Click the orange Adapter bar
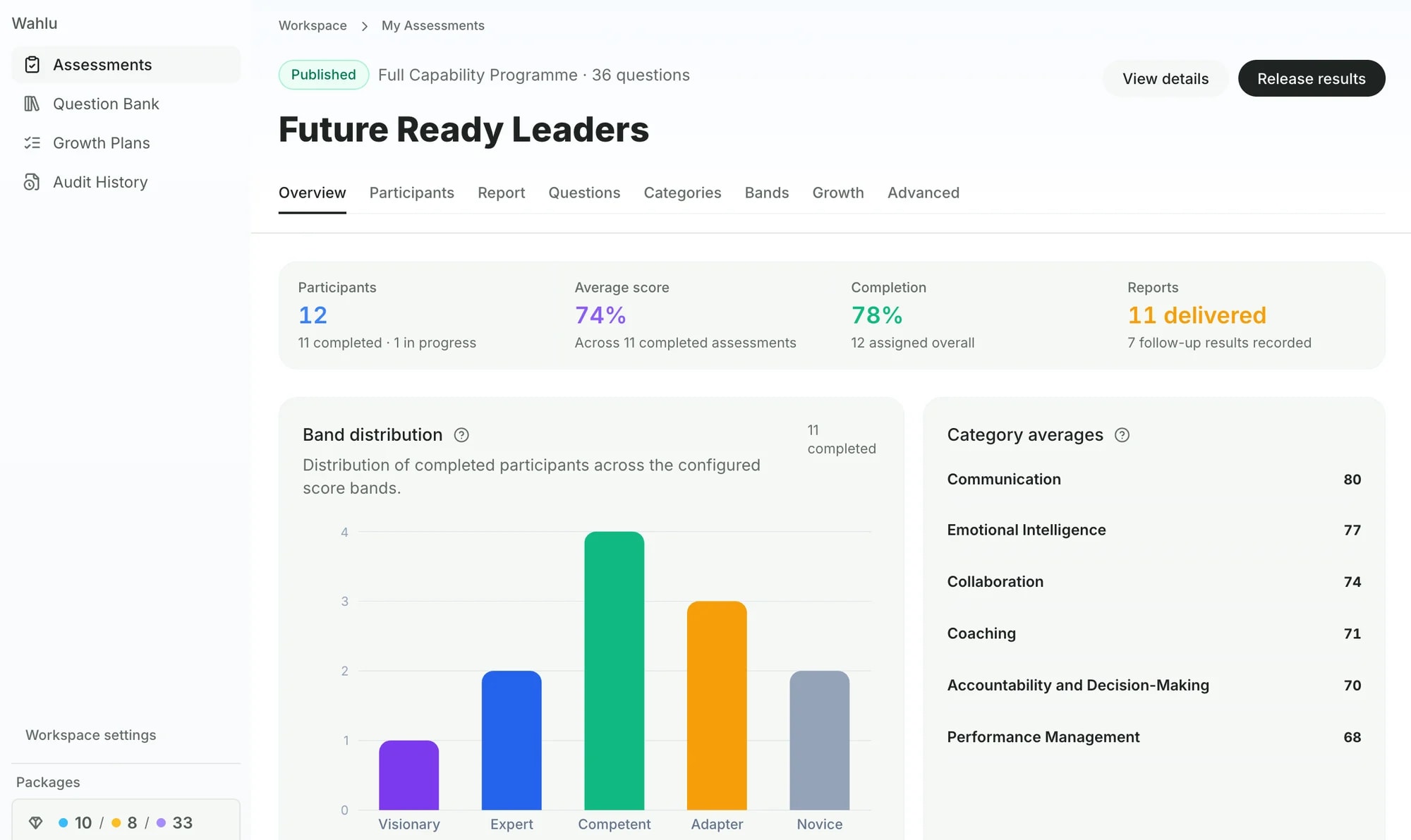Viewport: 1411px width, 840px height. coord(717,705)
